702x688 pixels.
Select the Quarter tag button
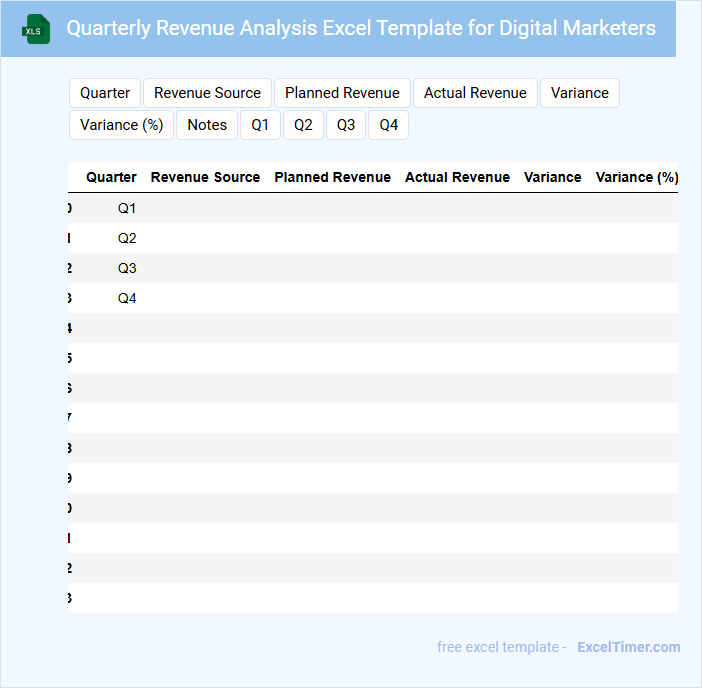tap(105, 93)
